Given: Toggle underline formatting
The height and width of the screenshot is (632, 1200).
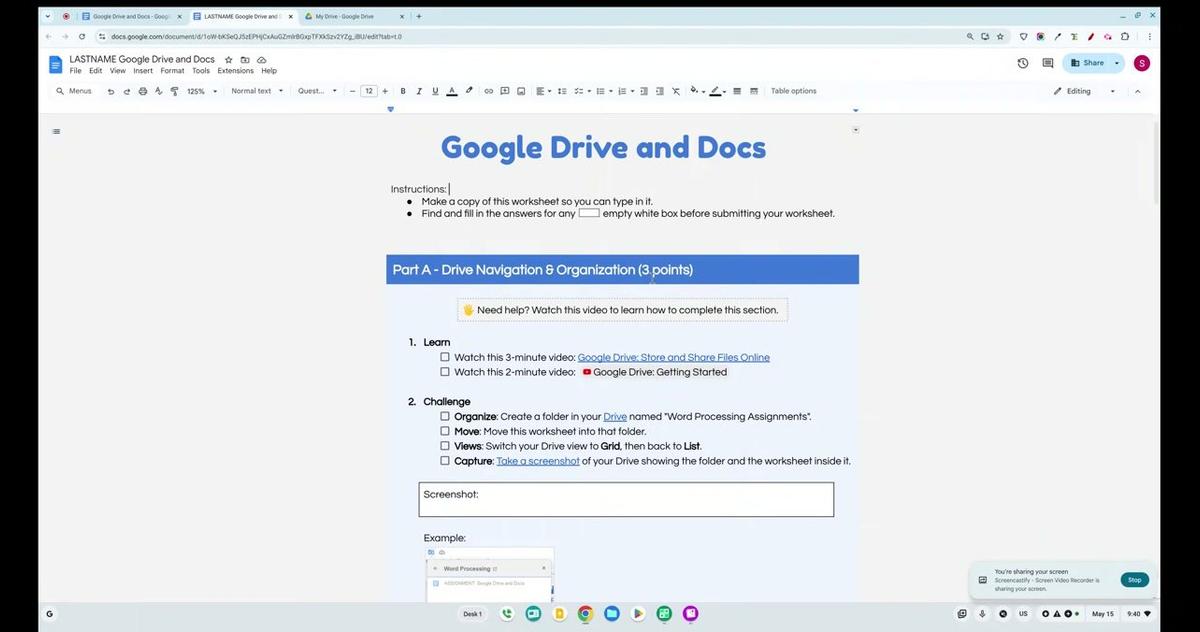Looking at the screenshot, I should [x=435, y=91].
